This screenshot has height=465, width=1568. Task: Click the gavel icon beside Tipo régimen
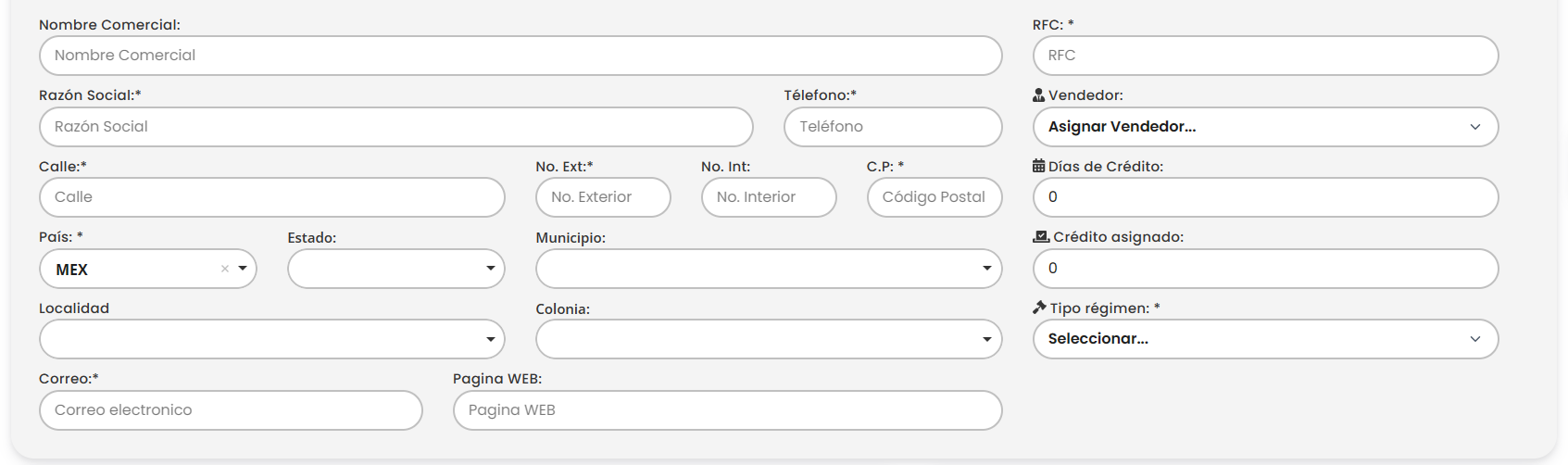tap(1039, 308)
